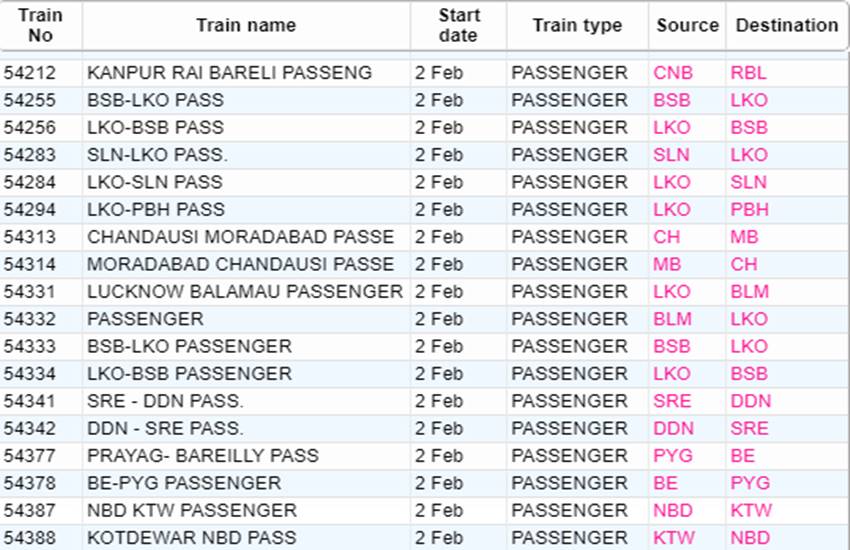Open the SRE source station link
Viewport: 850px width, 550px height.
(672, 401)
